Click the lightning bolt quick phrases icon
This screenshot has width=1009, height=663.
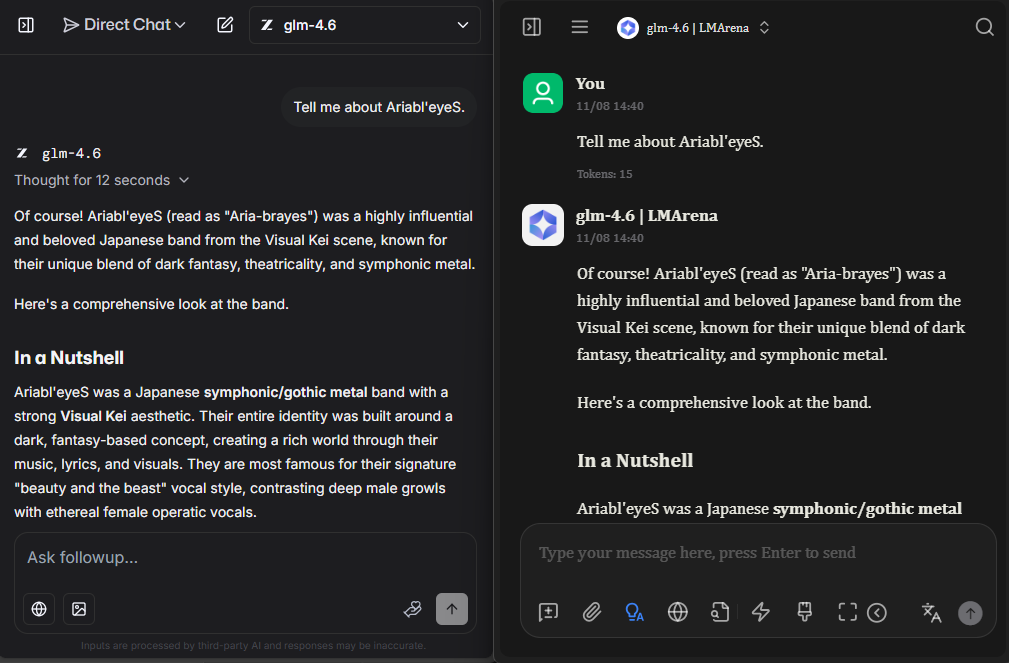tap(761, 612)
